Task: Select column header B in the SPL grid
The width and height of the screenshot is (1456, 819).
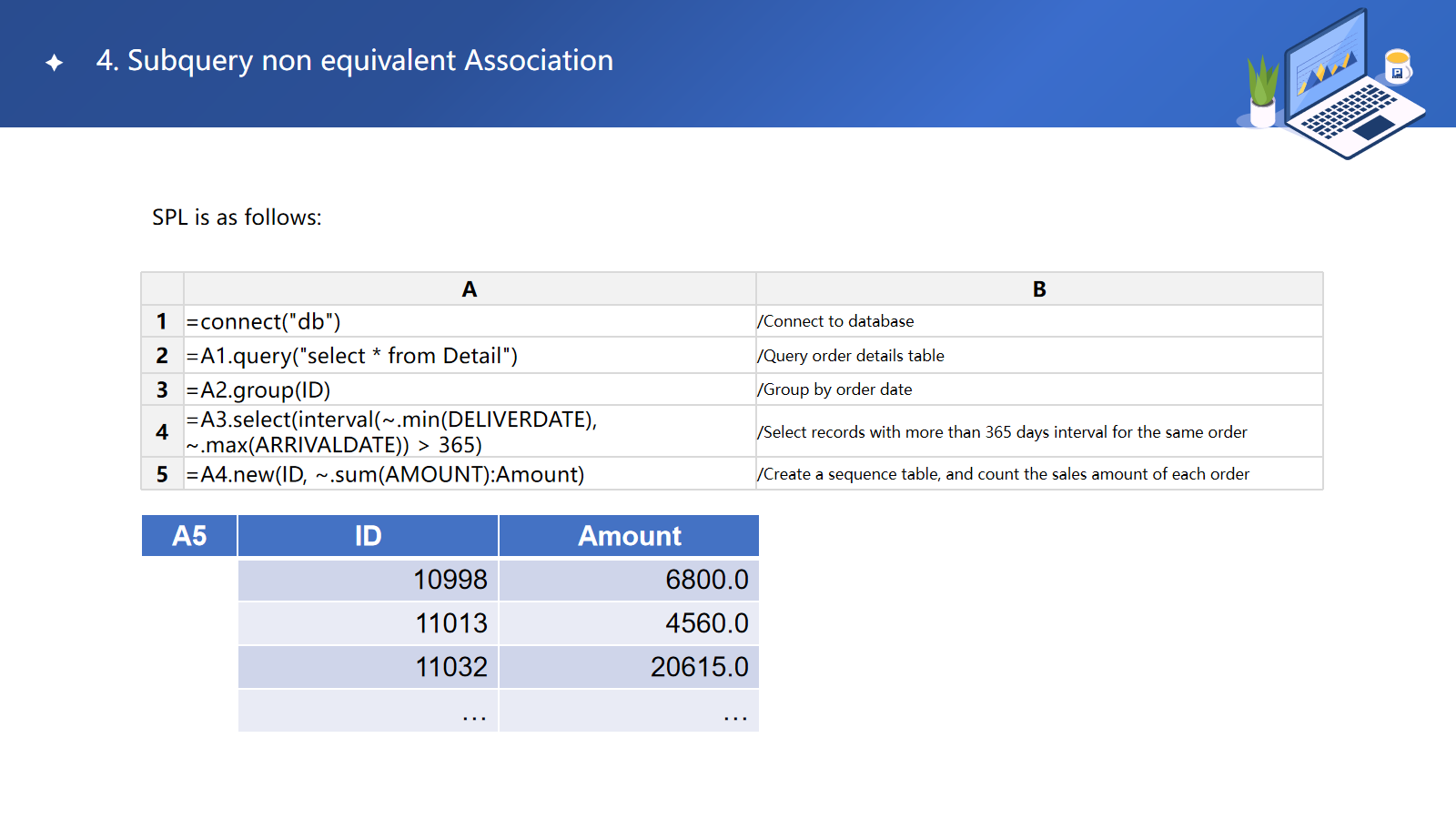Action: coord(1038,289)
